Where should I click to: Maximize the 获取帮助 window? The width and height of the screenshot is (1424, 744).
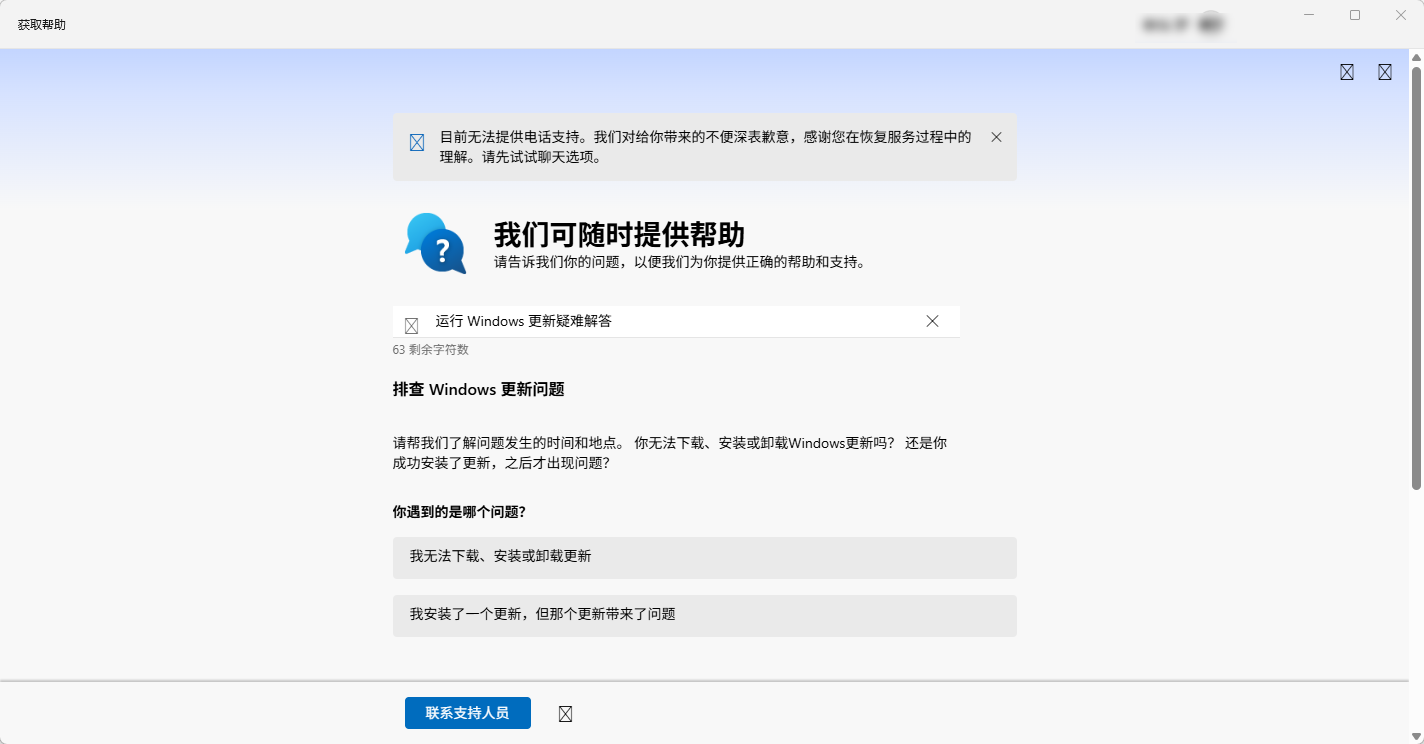coord(1355,15)
